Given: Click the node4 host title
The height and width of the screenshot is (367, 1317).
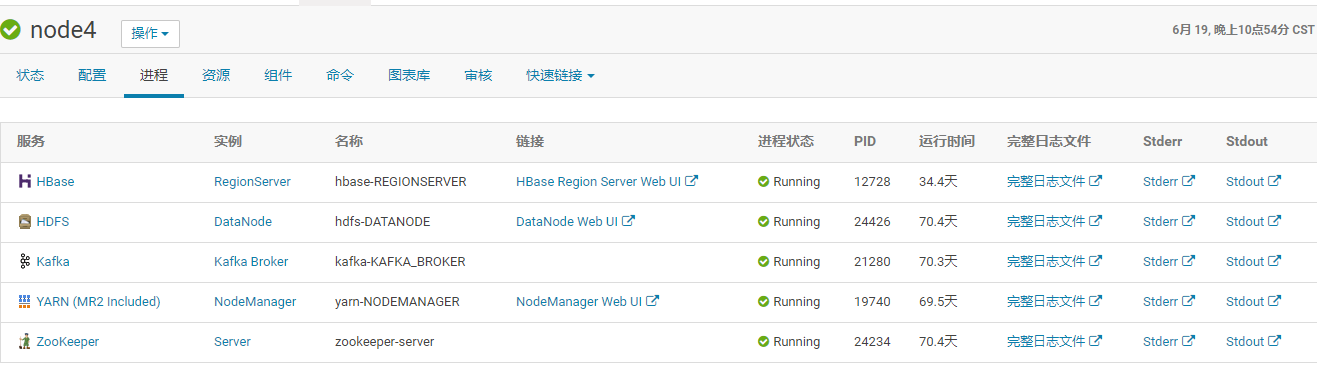Looking at the screenshot, I should click(x=63, y=31).
